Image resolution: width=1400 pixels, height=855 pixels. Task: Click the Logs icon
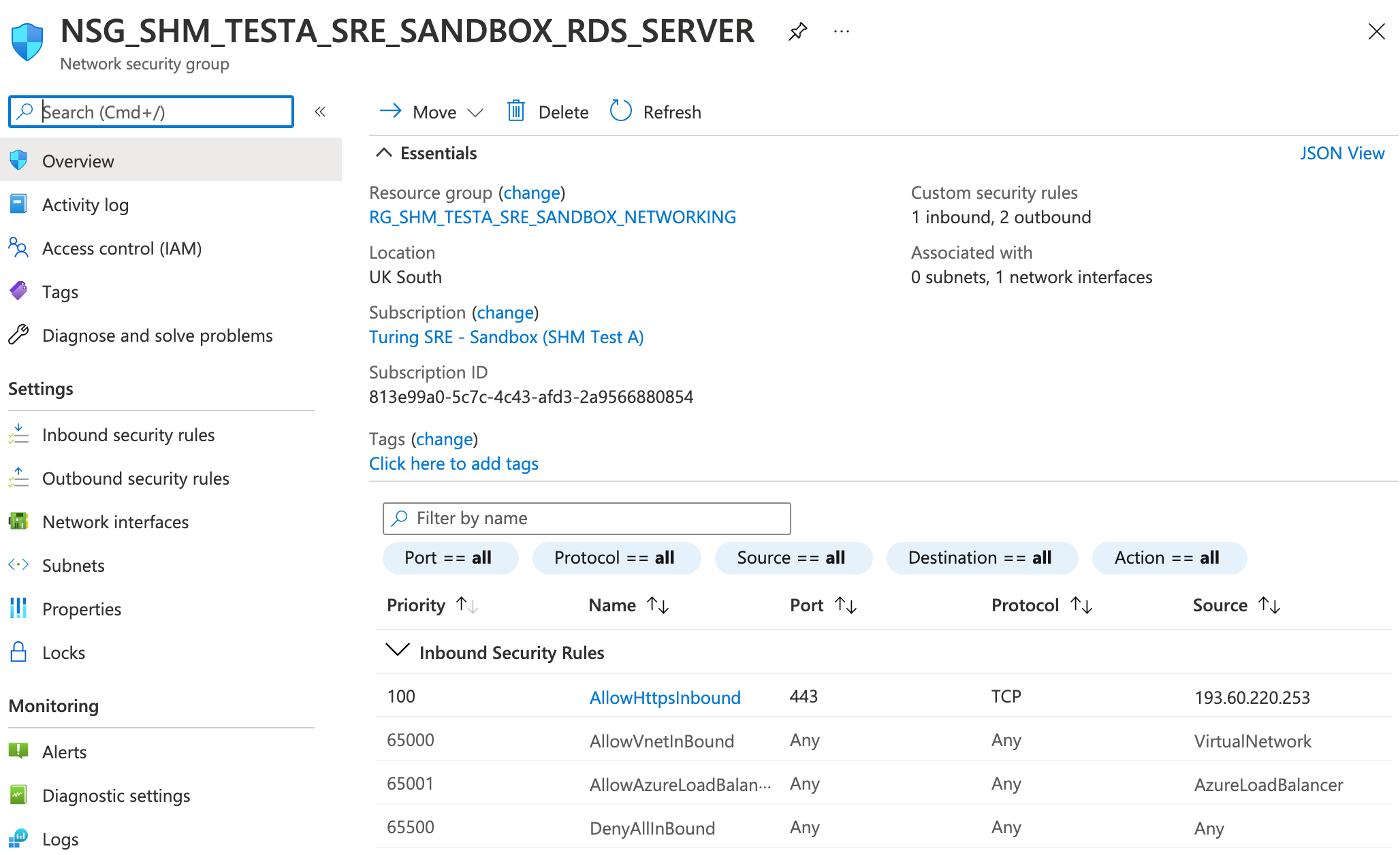(18, 839)
